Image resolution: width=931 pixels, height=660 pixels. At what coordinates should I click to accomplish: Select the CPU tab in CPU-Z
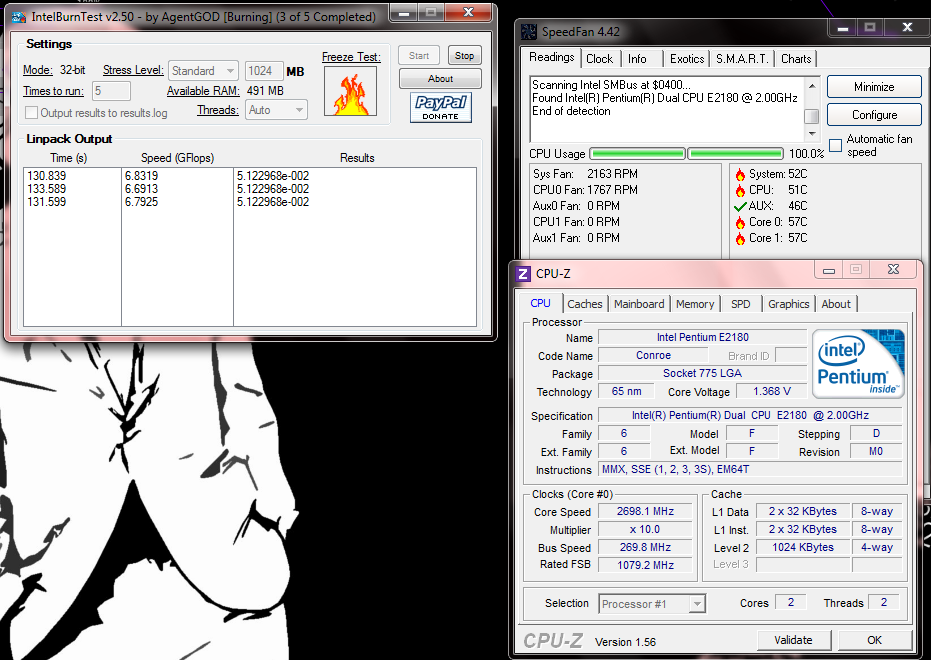[x=540, y=303]
